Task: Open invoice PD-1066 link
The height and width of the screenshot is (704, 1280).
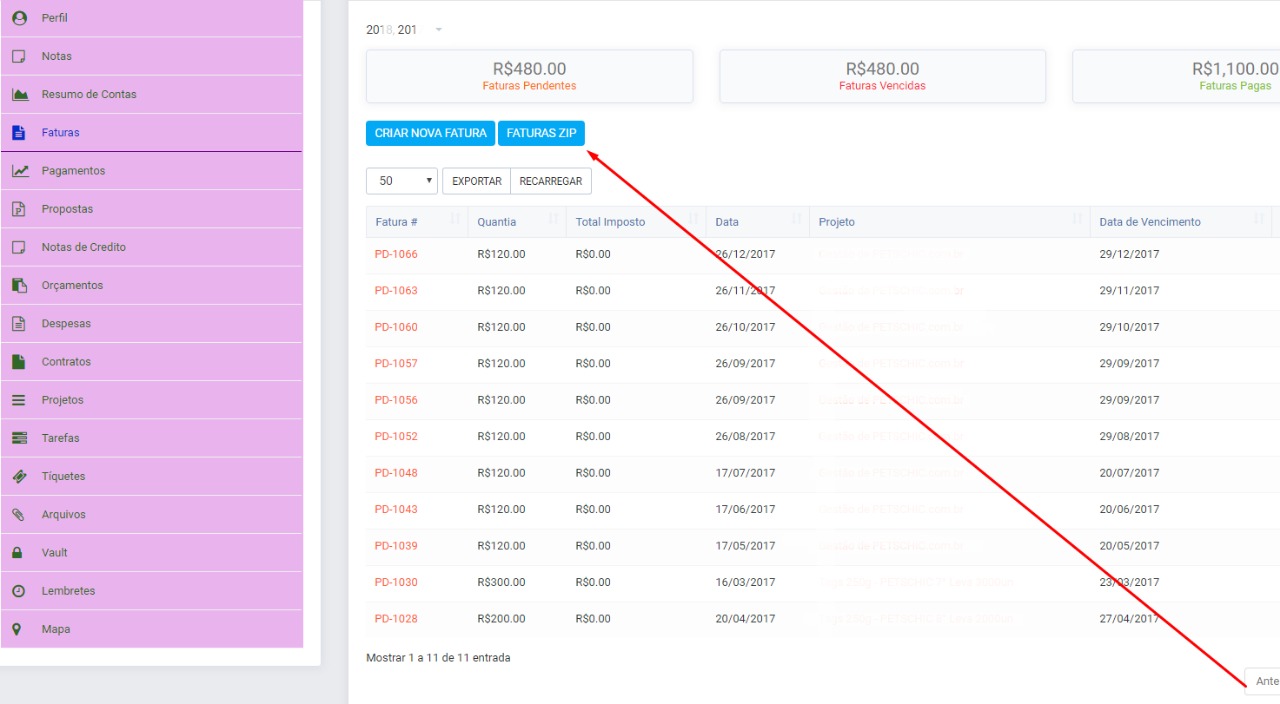Action: (x=396, y=254)
